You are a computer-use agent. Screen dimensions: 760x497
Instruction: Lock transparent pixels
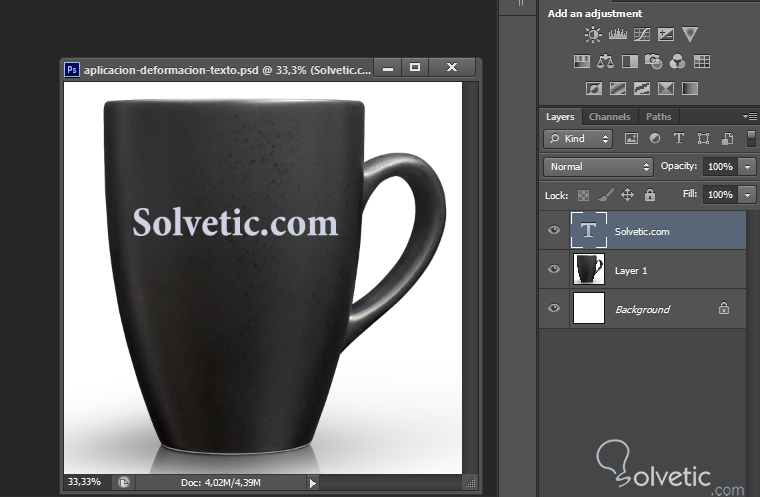pyautogui.click(x=583, y=195)
